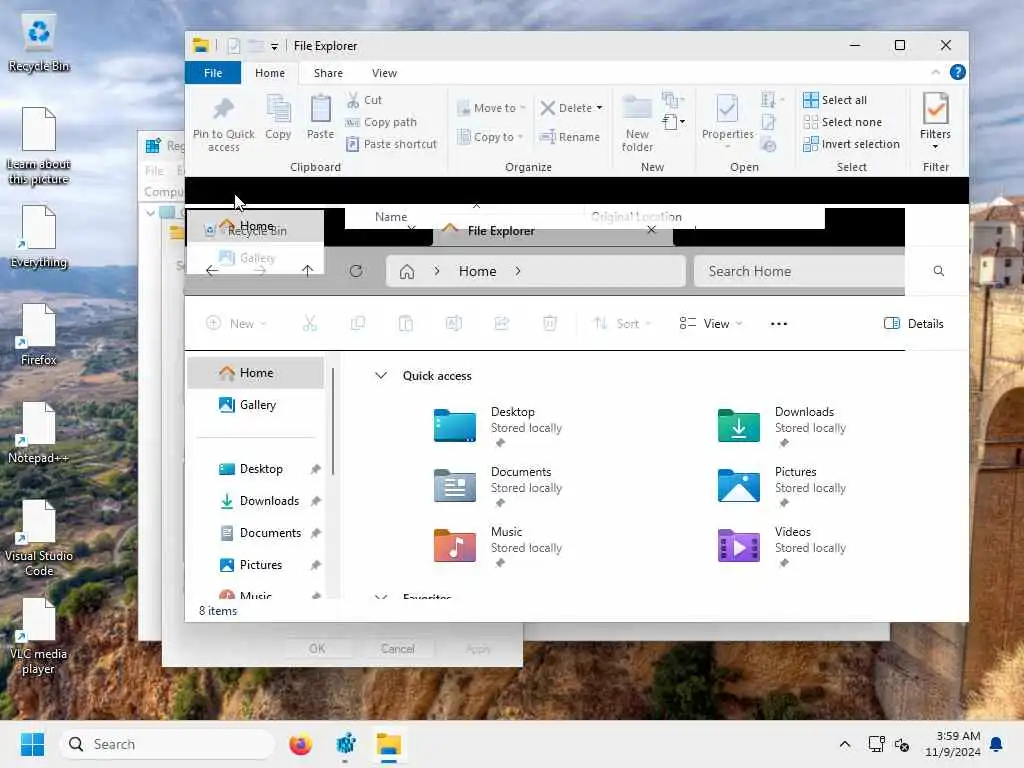Open the Music folder in Quick access
The width and height of the screenshot is (1024, 768).
498,547
